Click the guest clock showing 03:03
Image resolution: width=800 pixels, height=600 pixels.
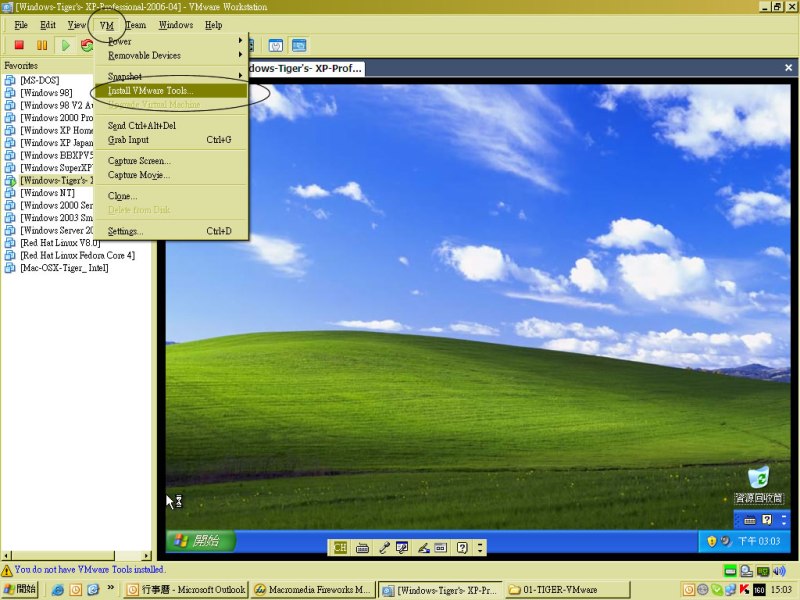(759, 541)
